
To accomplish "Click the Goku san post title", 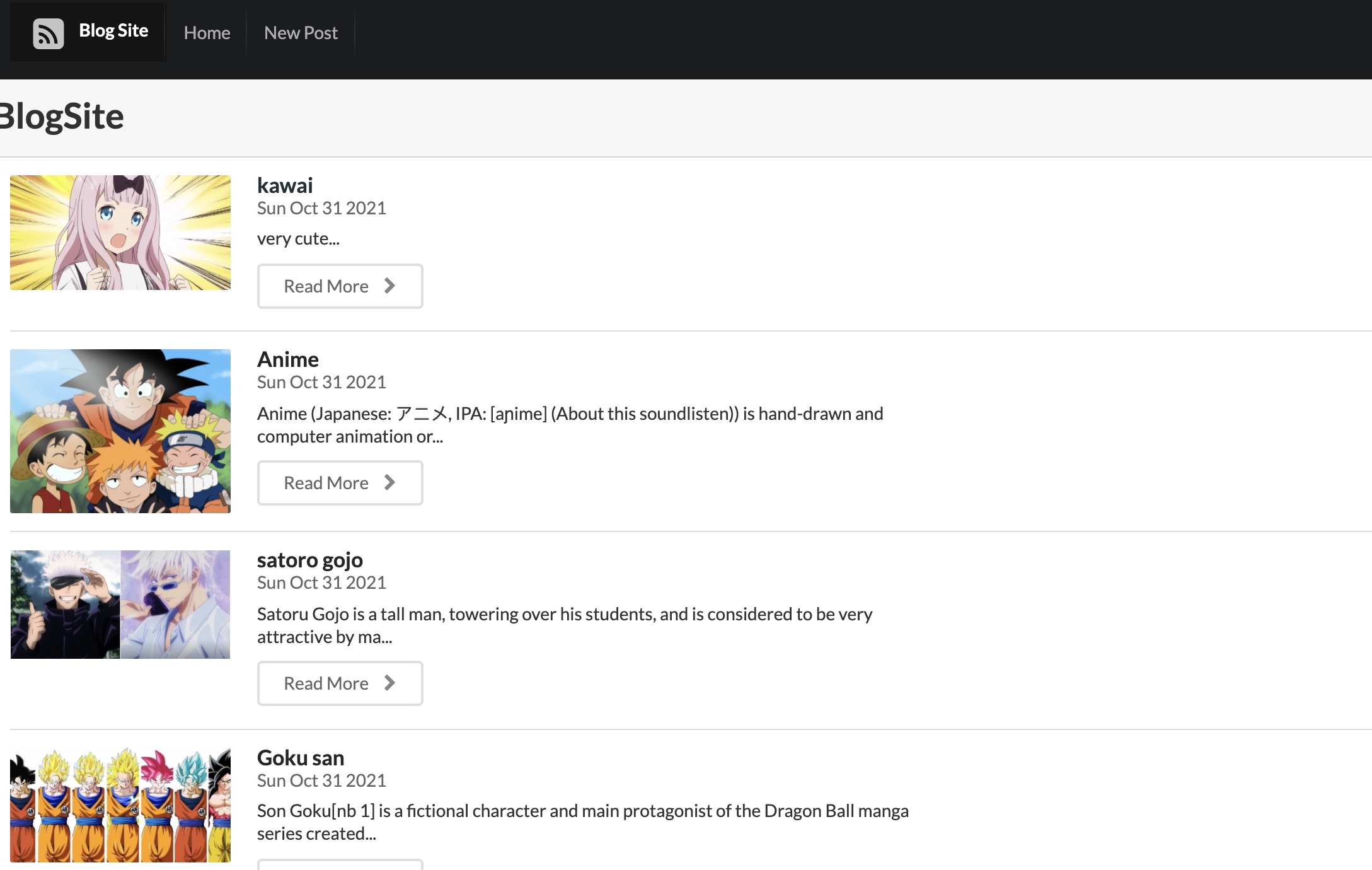I will point(301,758).
